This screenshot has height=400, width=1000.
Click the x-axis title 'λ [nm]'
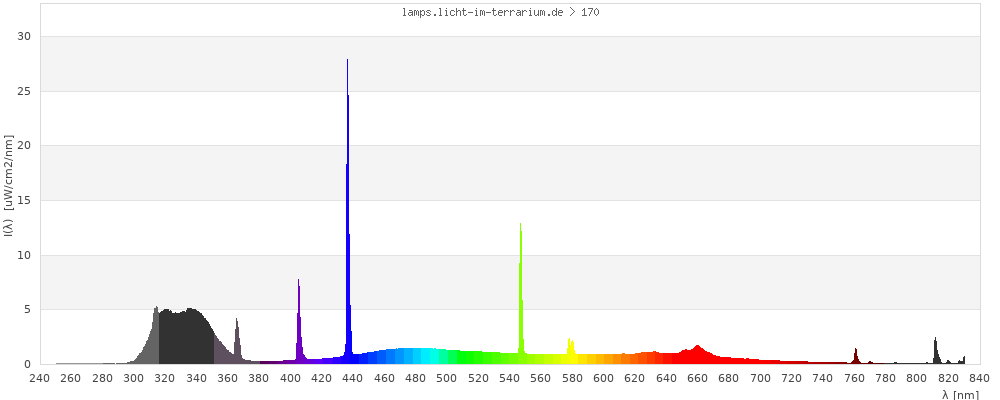[960, 395]
